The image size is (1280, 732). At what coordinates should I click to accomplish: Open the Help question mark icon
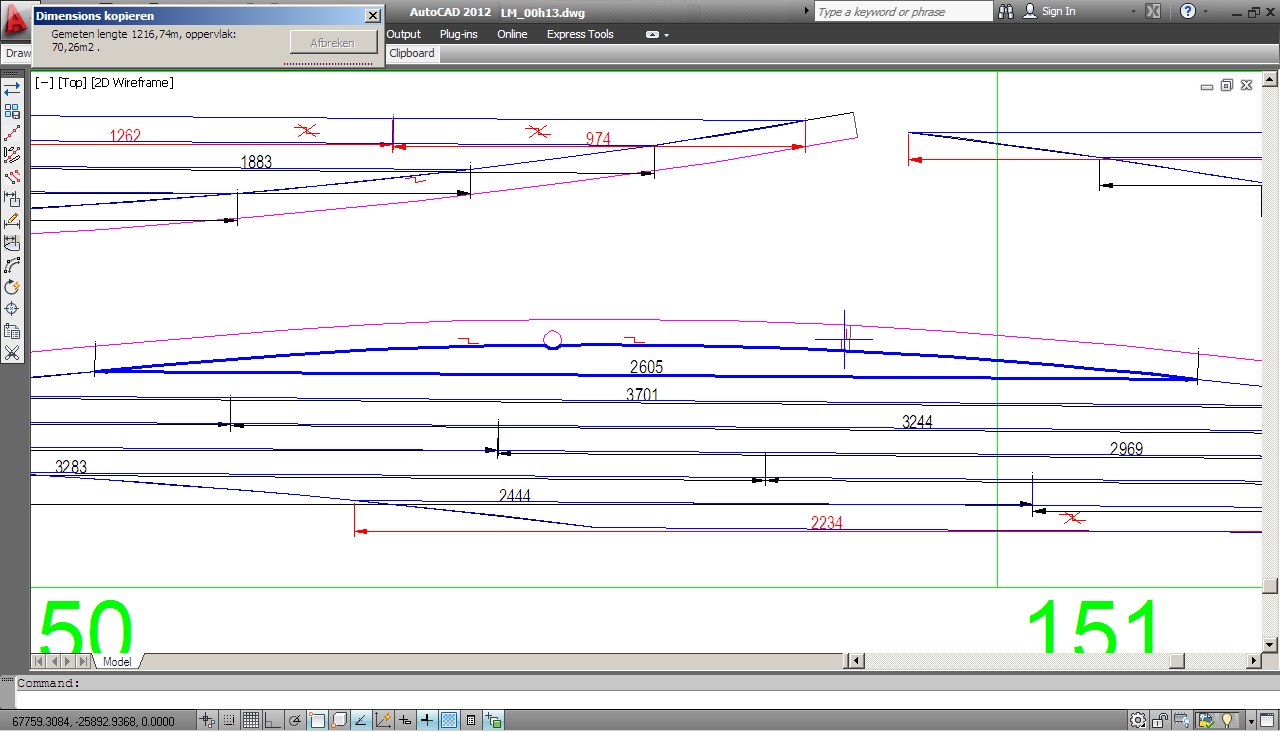[x=1187, y=11]
